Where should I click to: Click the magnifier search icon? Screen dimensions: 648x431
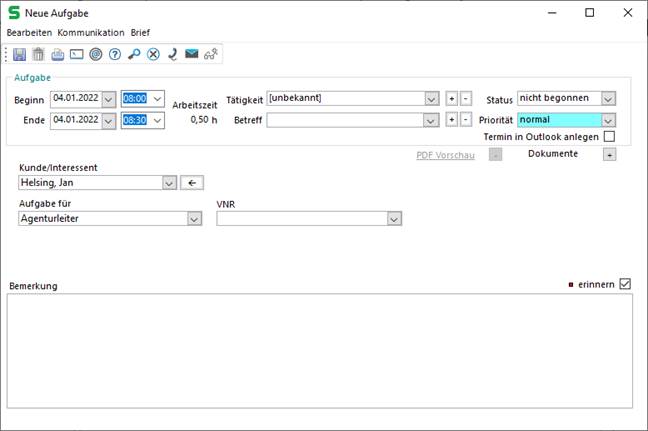pyautogui.click(x=134, y=54)
